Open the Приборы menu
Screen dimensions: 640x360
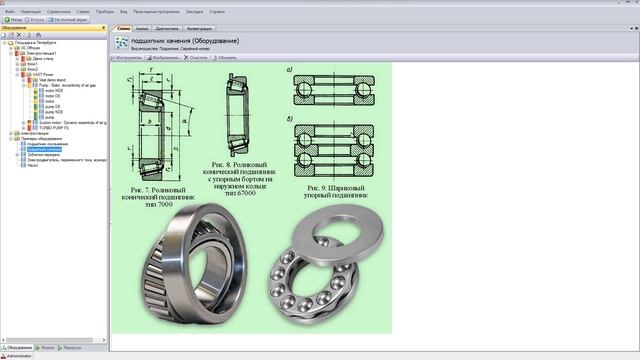click(105, 12)
